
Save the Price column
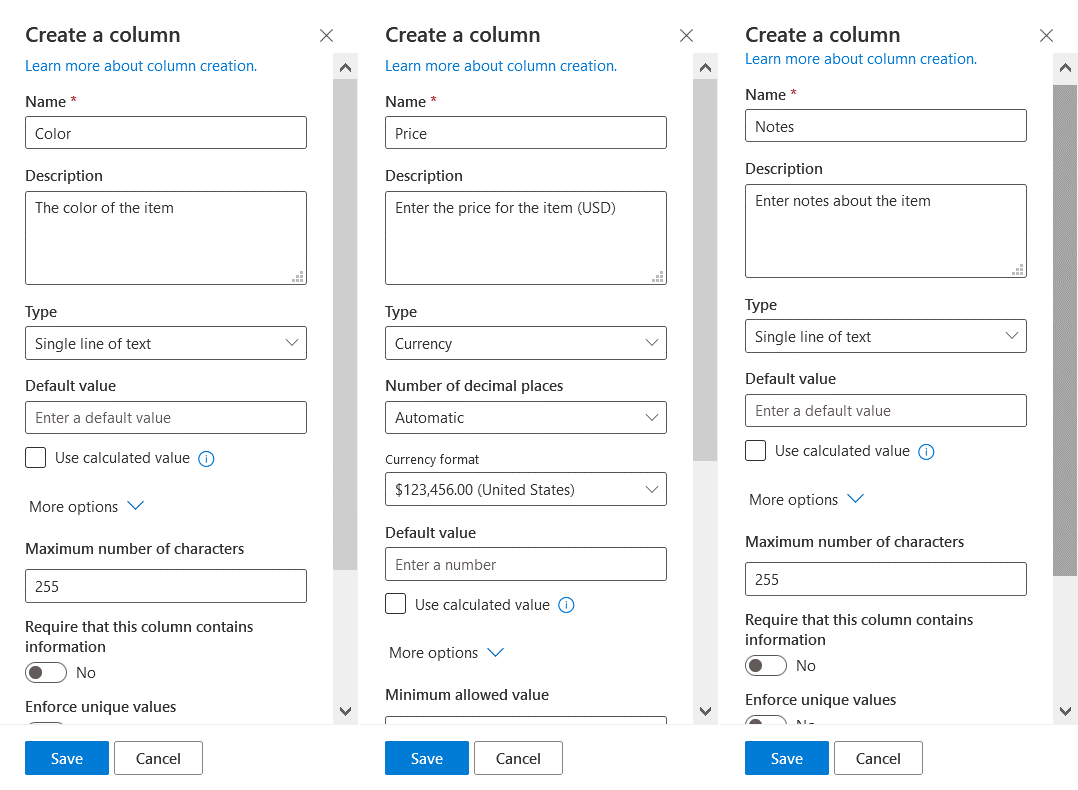426,758
